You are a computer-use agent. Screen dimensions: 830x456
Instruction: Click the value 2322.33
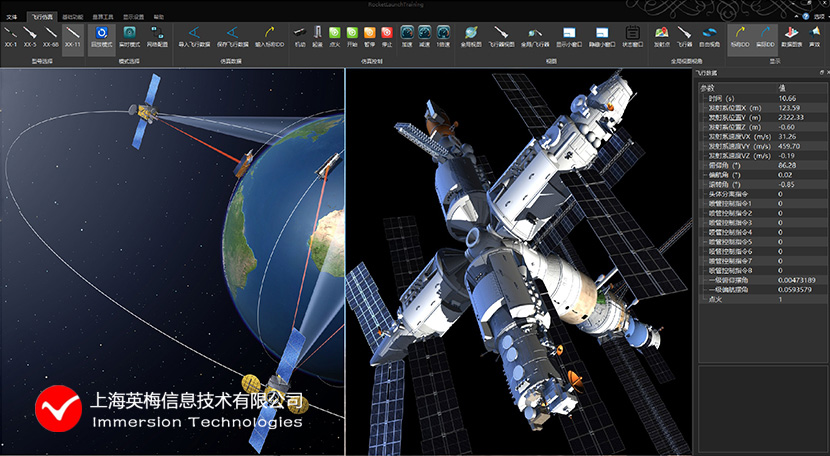coord(791,117)
